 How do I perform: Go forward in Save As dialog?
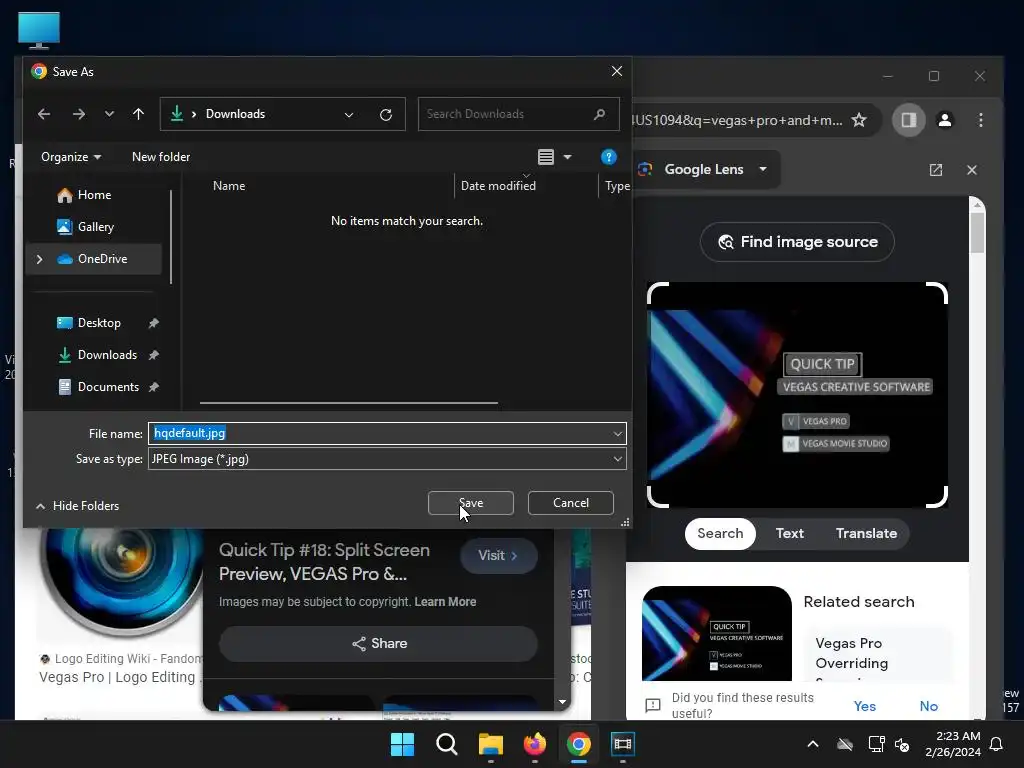click(x=79, y=114)
